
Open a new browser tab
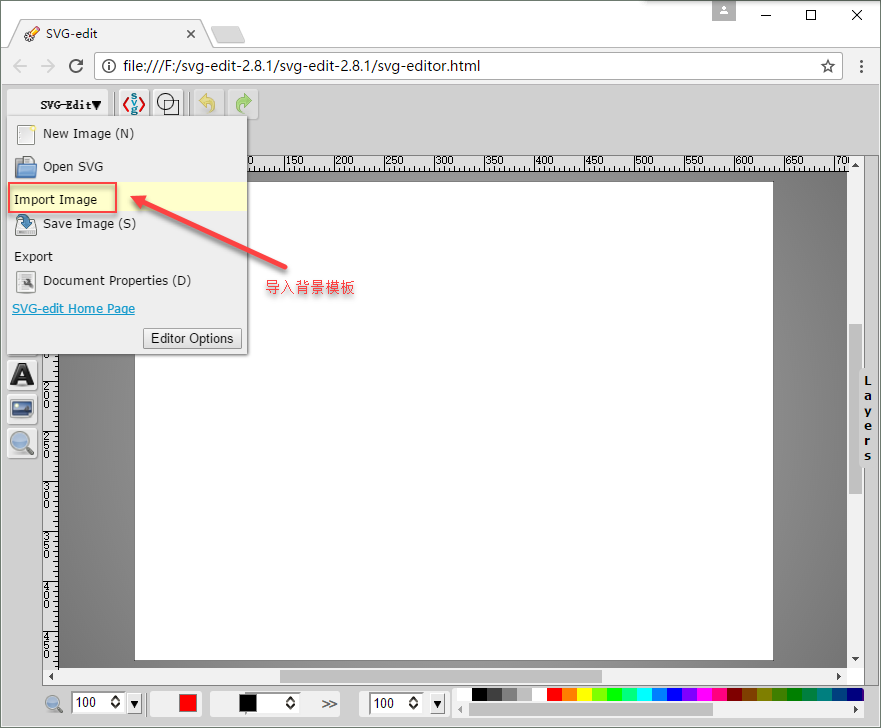[x=228, y=35]
